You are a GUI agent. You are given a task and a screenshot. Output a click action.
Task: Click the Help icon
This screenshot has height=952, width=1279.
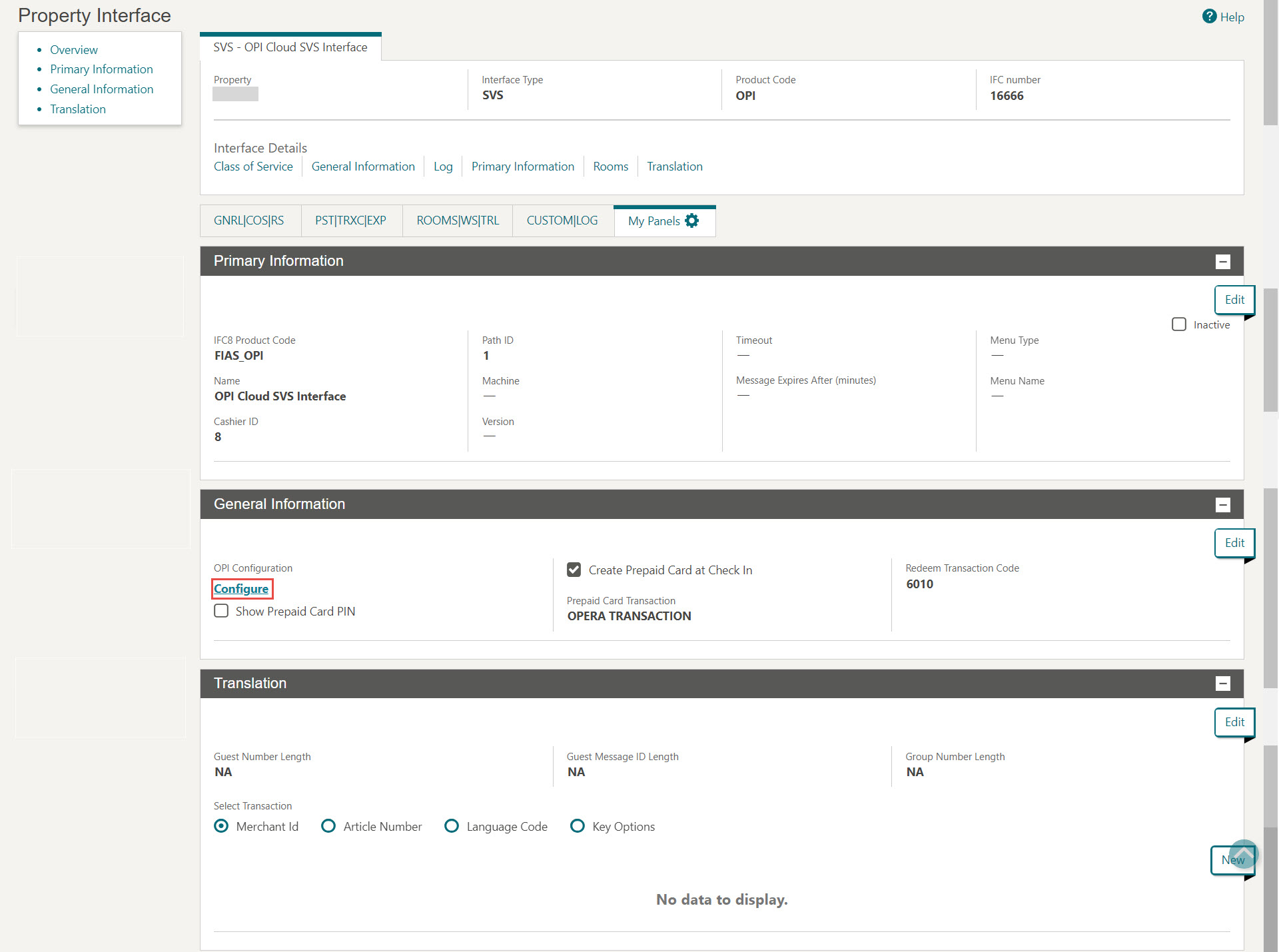[1209, 17]
